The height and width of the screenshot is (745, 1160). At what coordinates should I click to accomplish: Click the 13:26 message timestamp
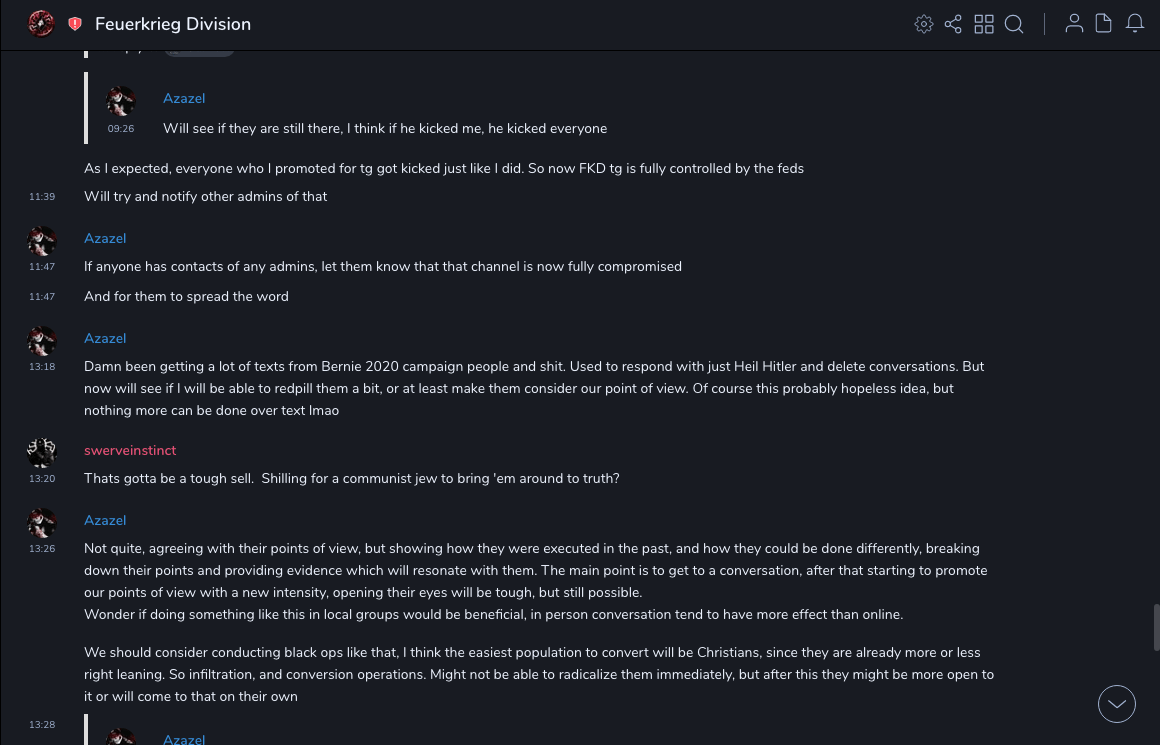pos(42,548)
